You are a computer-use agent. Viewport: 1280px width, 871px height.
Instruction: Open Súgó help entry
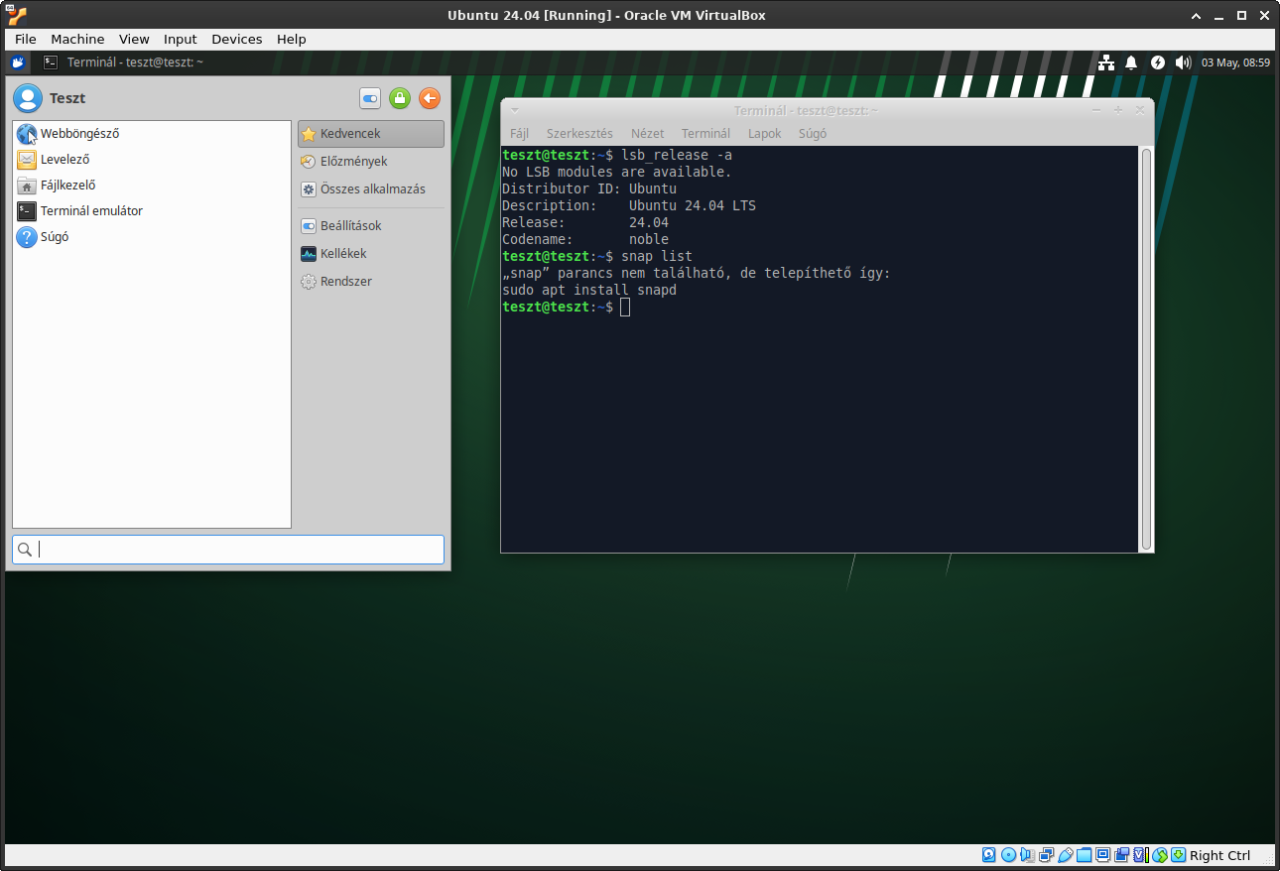[x=152, y=237]
